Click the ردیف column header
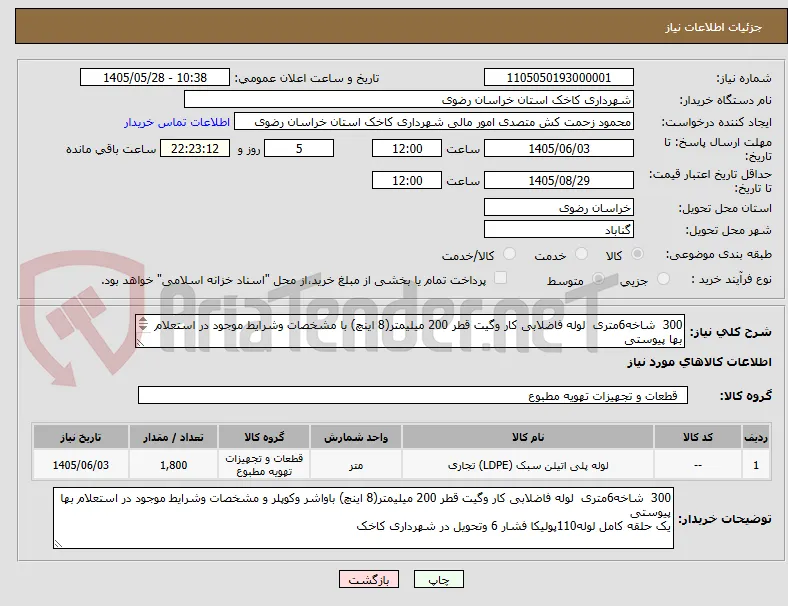 pos(755,437)
